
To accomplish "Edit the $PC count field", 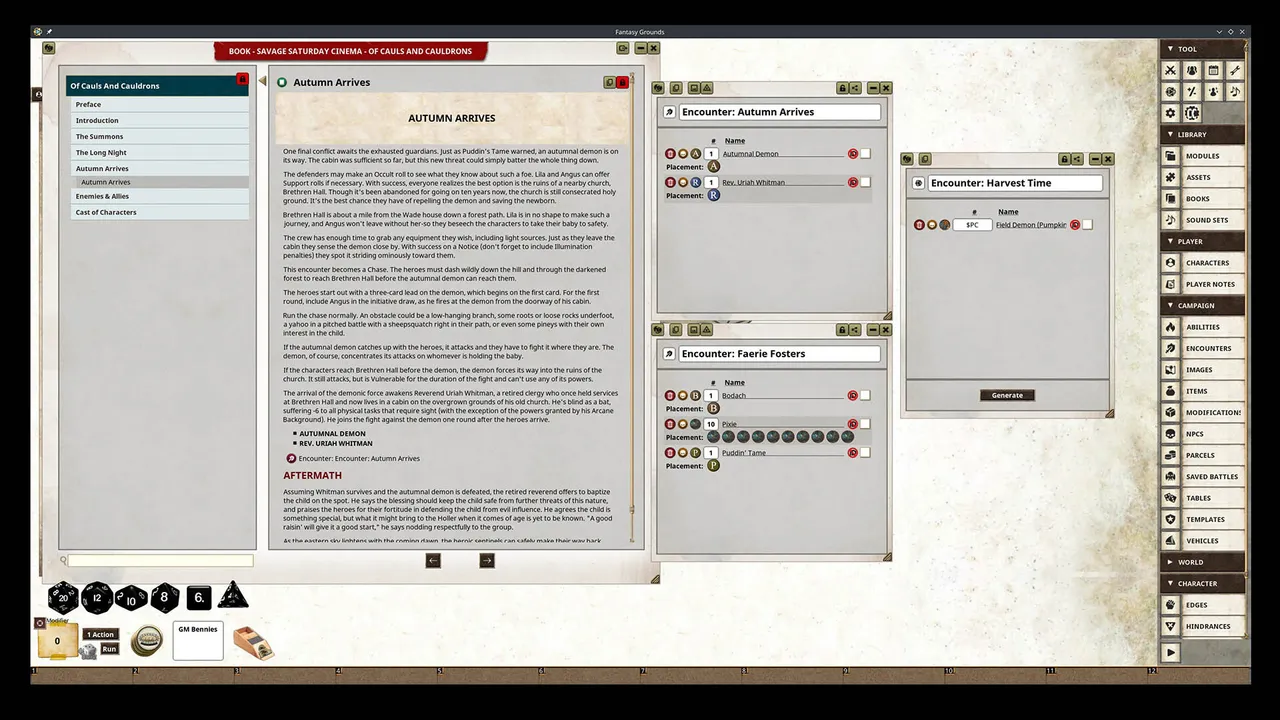I will tap(972, 225).
